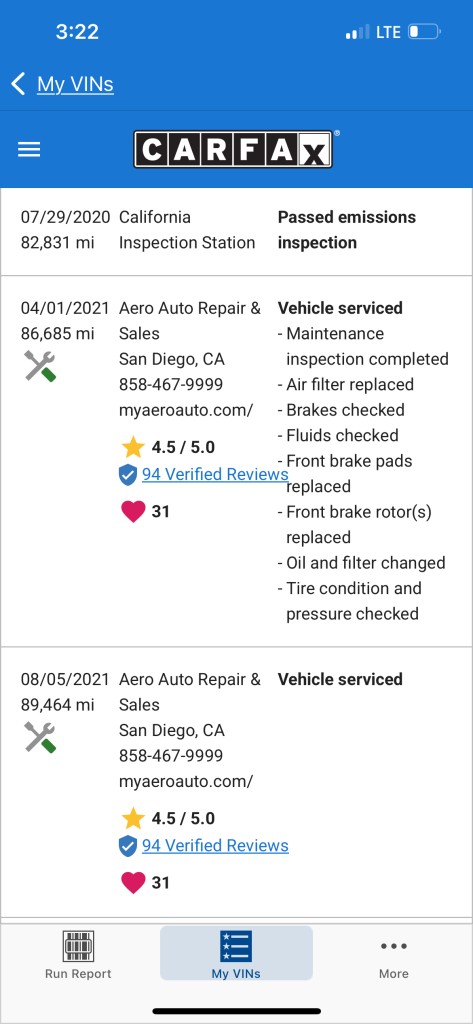This screenshot has width=473, height=1024.
Task: Open the hamburger menu icon
Action: coord(29,150)
